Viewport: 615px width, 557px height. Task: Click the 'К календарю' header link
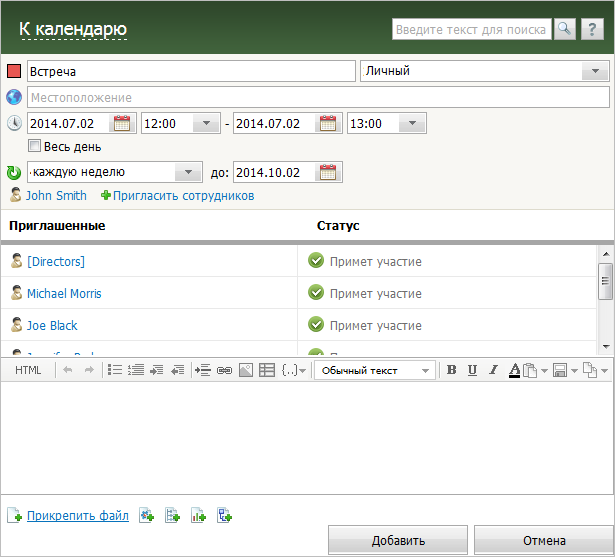73,29
